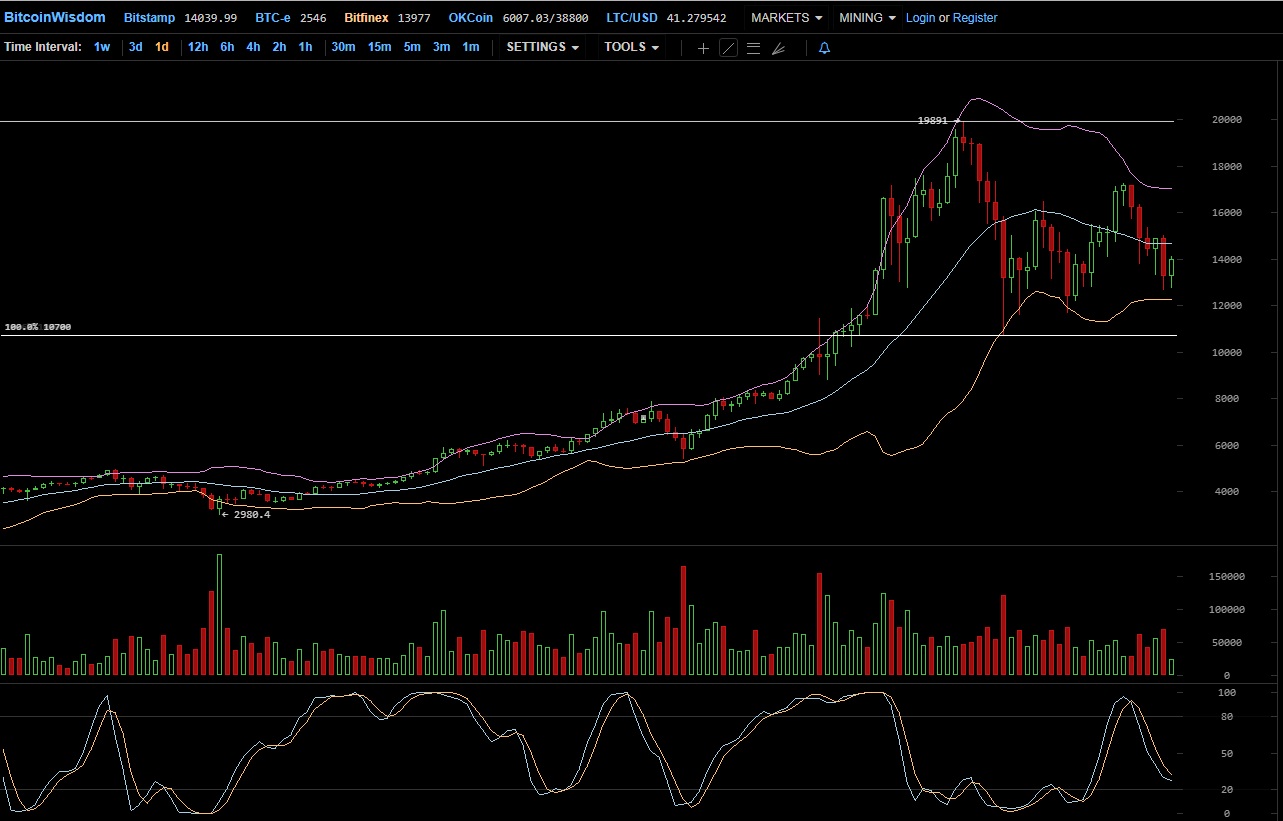Select the Bitfinex market ticker
This screenshot has height=821, width=1283.
366,18
